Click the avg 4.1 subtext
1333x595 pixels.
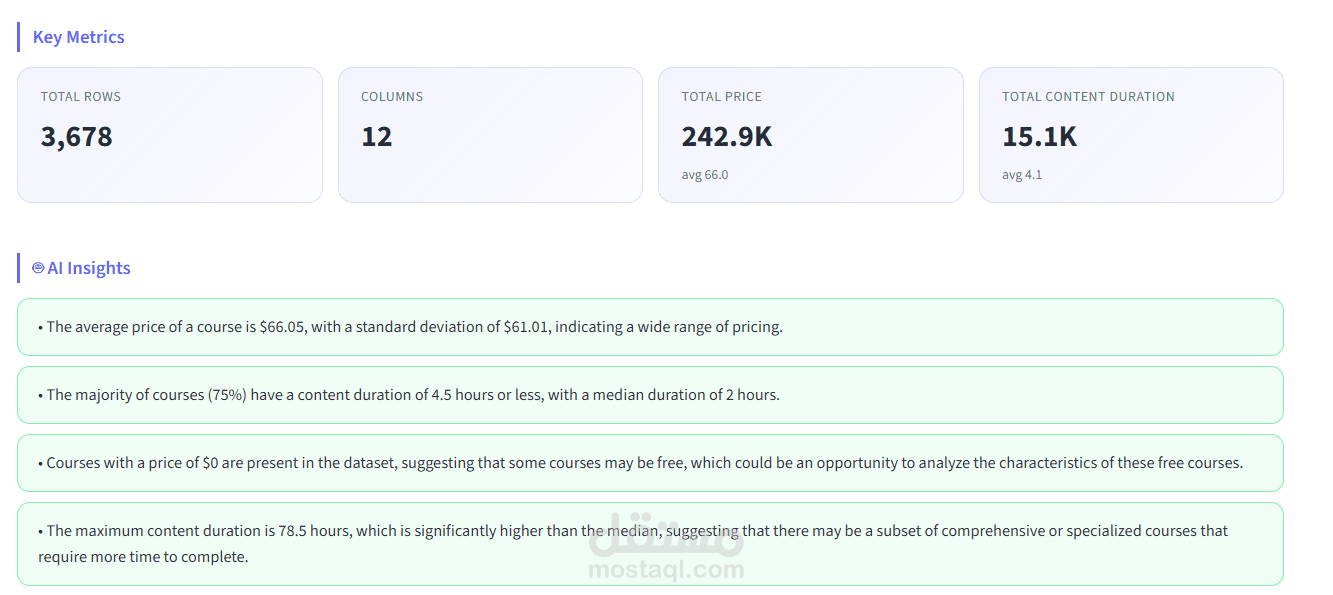click(x=1022, y=175)
